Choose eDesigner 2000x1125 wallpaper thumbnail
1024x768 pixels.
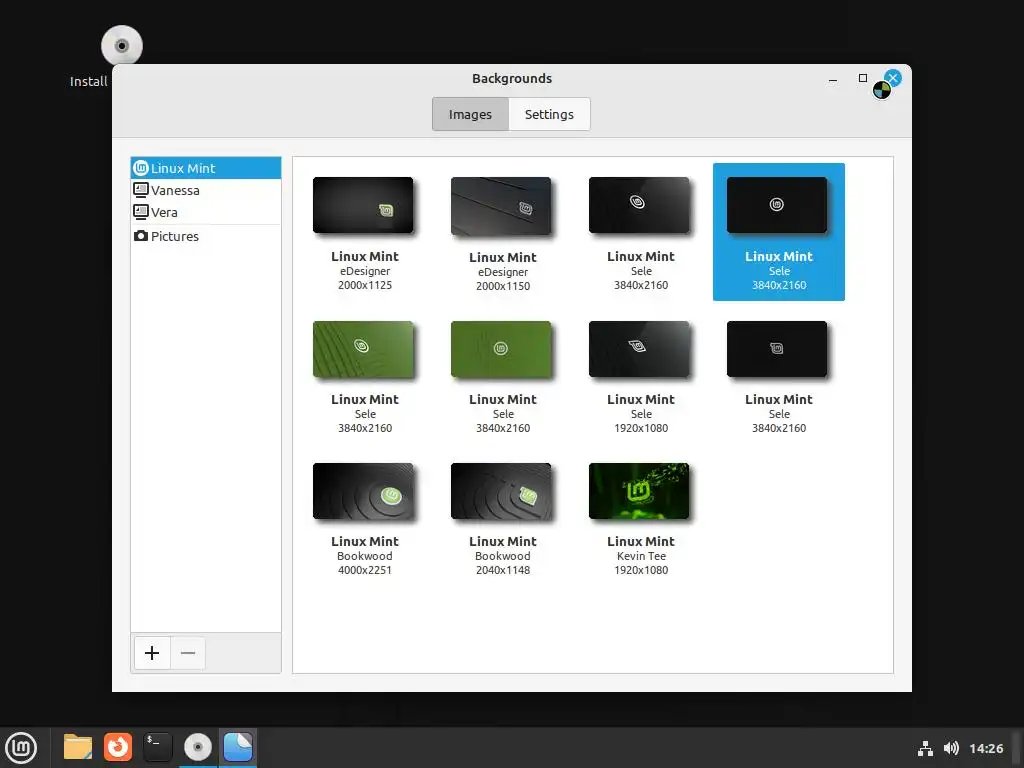click(x=363, y=205)
